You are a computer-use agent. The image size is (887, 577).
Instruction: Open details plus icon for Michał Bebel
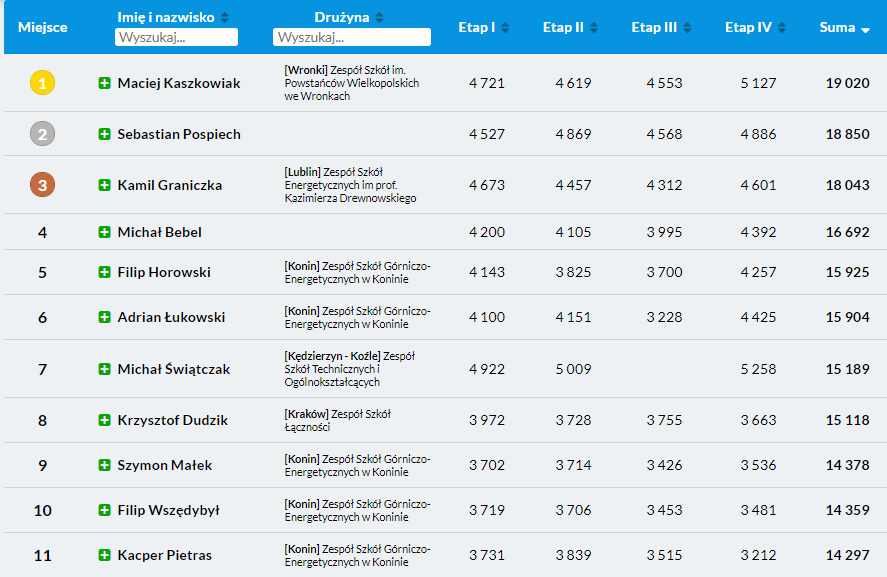pos(104,232)
